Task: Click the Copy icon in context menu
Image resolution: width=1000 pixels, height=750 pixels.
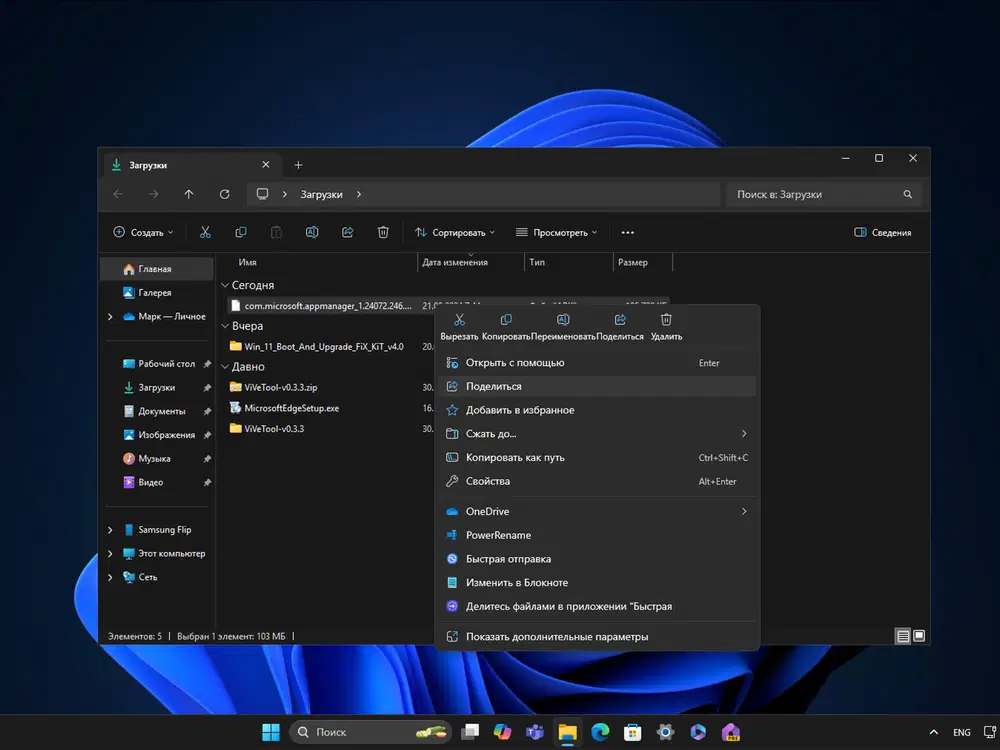Action: tap(506, 321)
